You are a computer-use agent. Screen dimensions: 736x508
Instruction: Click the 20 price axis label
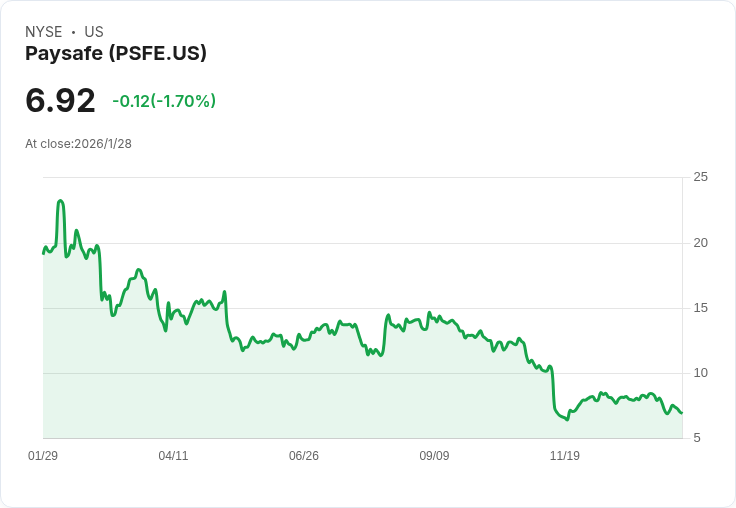point(701,243)
